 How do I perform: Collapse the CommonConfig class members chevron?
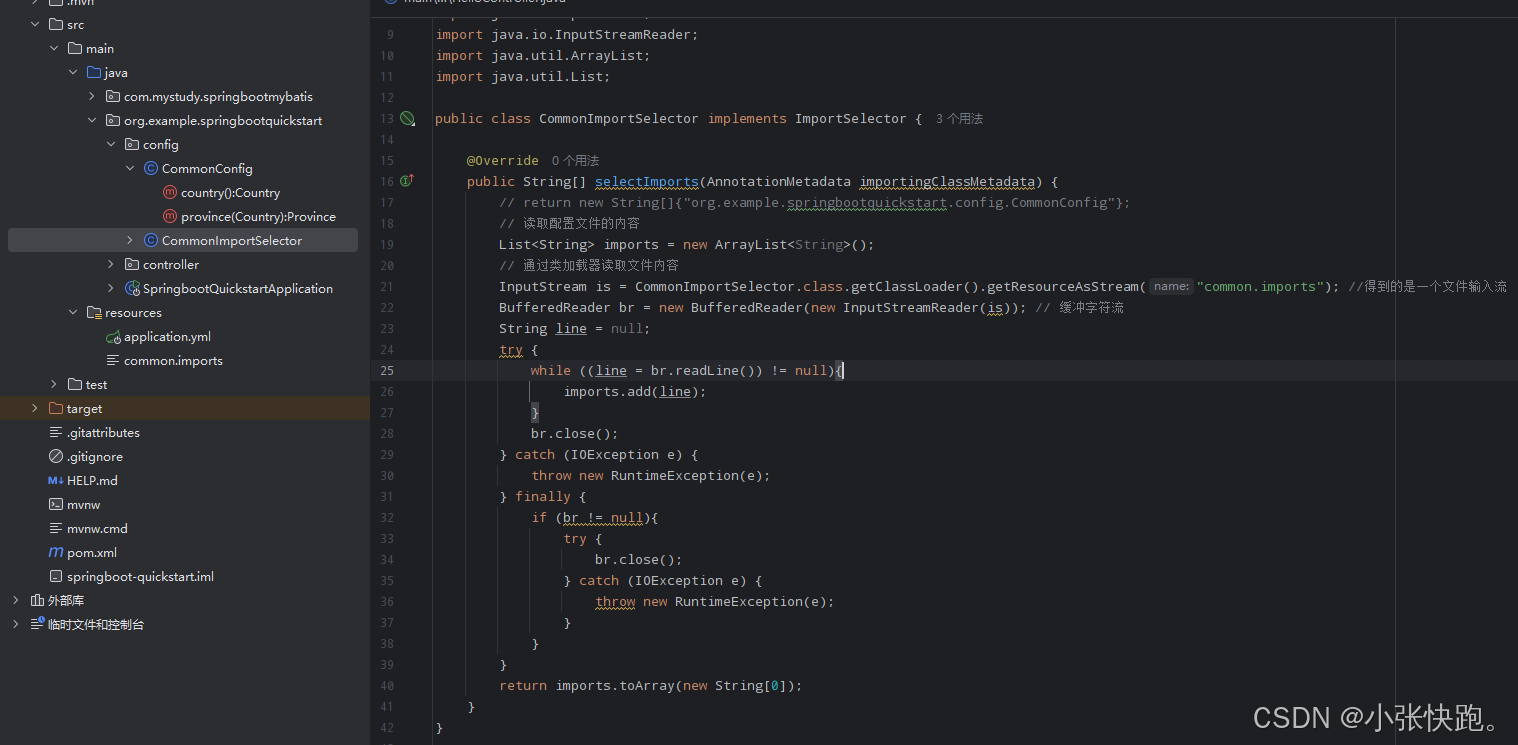click(x=130, y=169)
